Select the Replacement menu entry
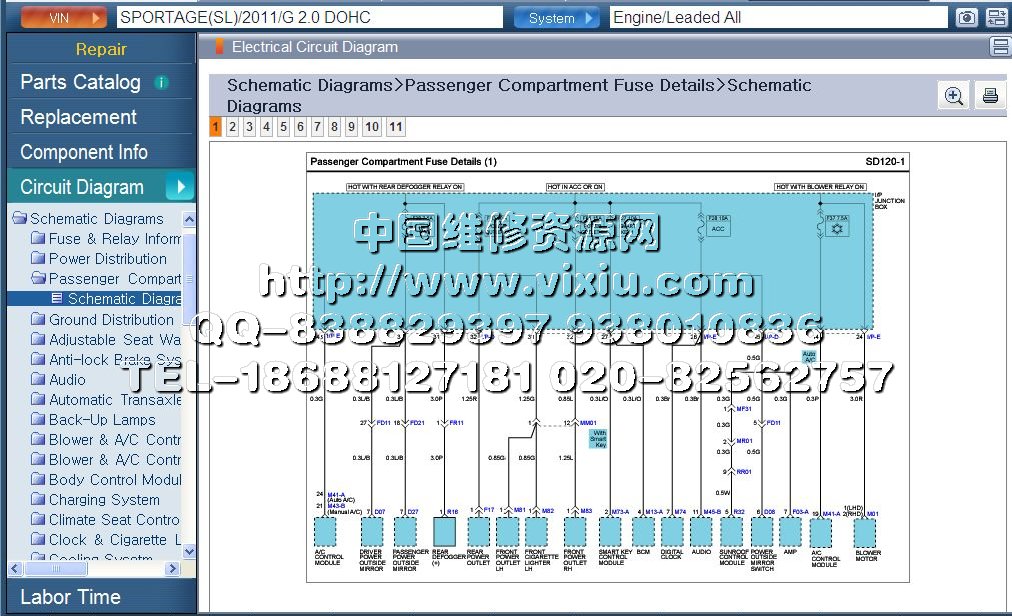1012x616 pixels. [79, 117]
